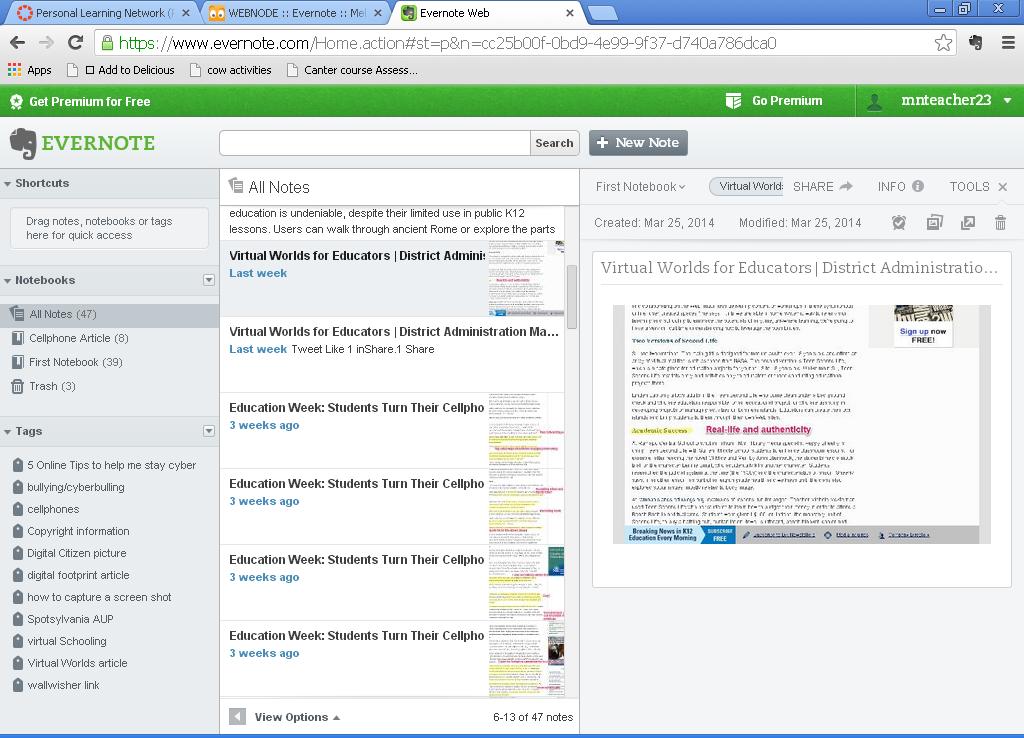The height and width of the screenshot is (738, 1024).
Task: Select the Virtual Worlds article tag
Action: coord(77,664)
